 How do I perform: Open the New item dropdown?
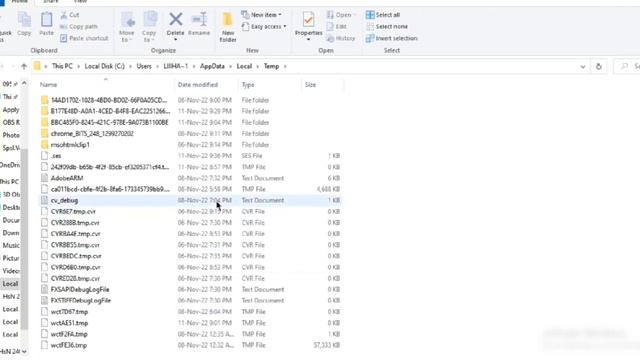click(x=262, y=15)
